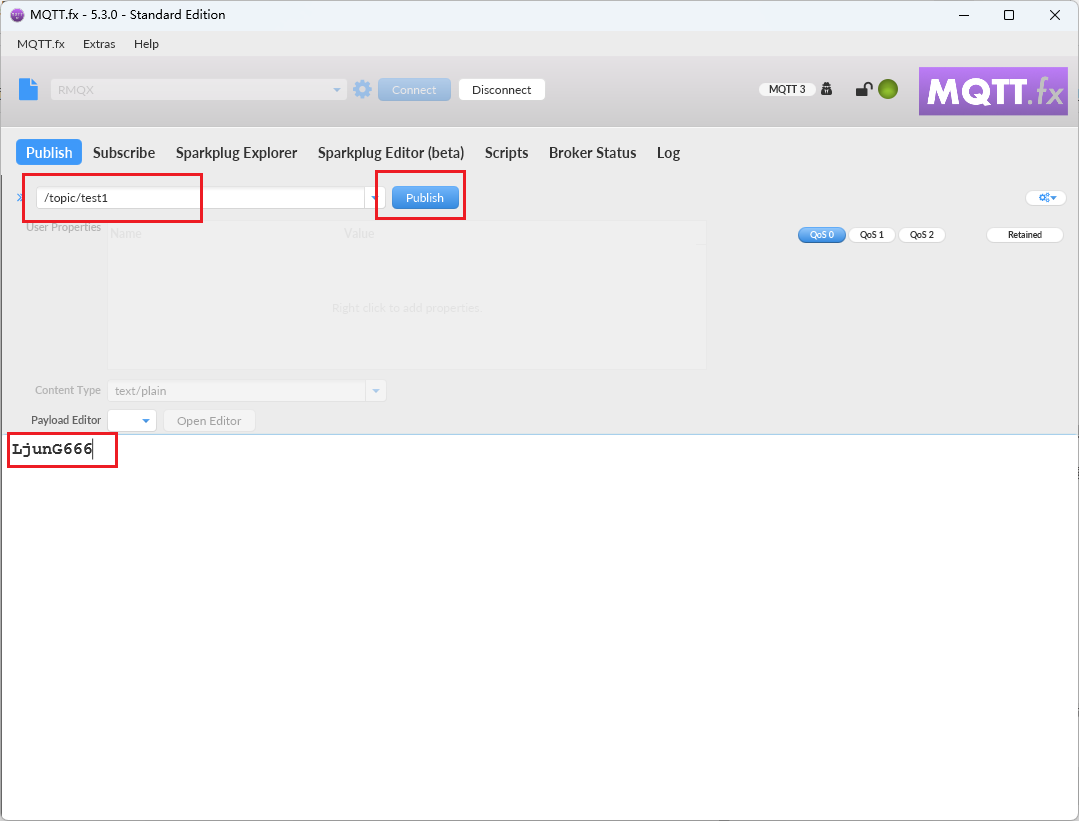Switch to the Sparkplug Editor (beta) tab
This screenshot has height=821, width=1079.
391,153
